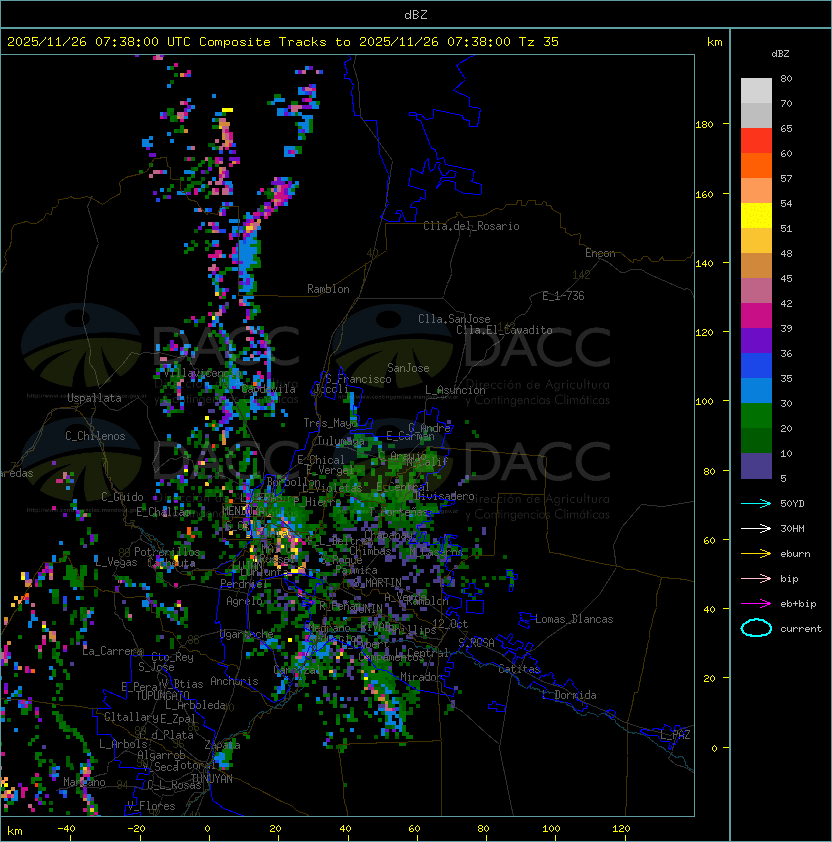Image resolution: width=832 pixels, height=842 pixels.
Task: Click the 100 km vertical axis tick
Action: coord(704,402)
